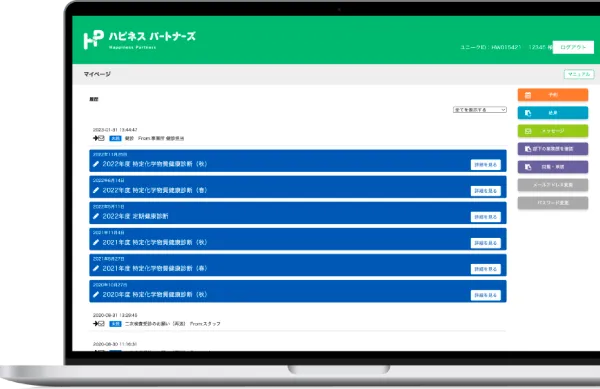Click the purple 部下の受診歴を確認 button

[553, 149]
